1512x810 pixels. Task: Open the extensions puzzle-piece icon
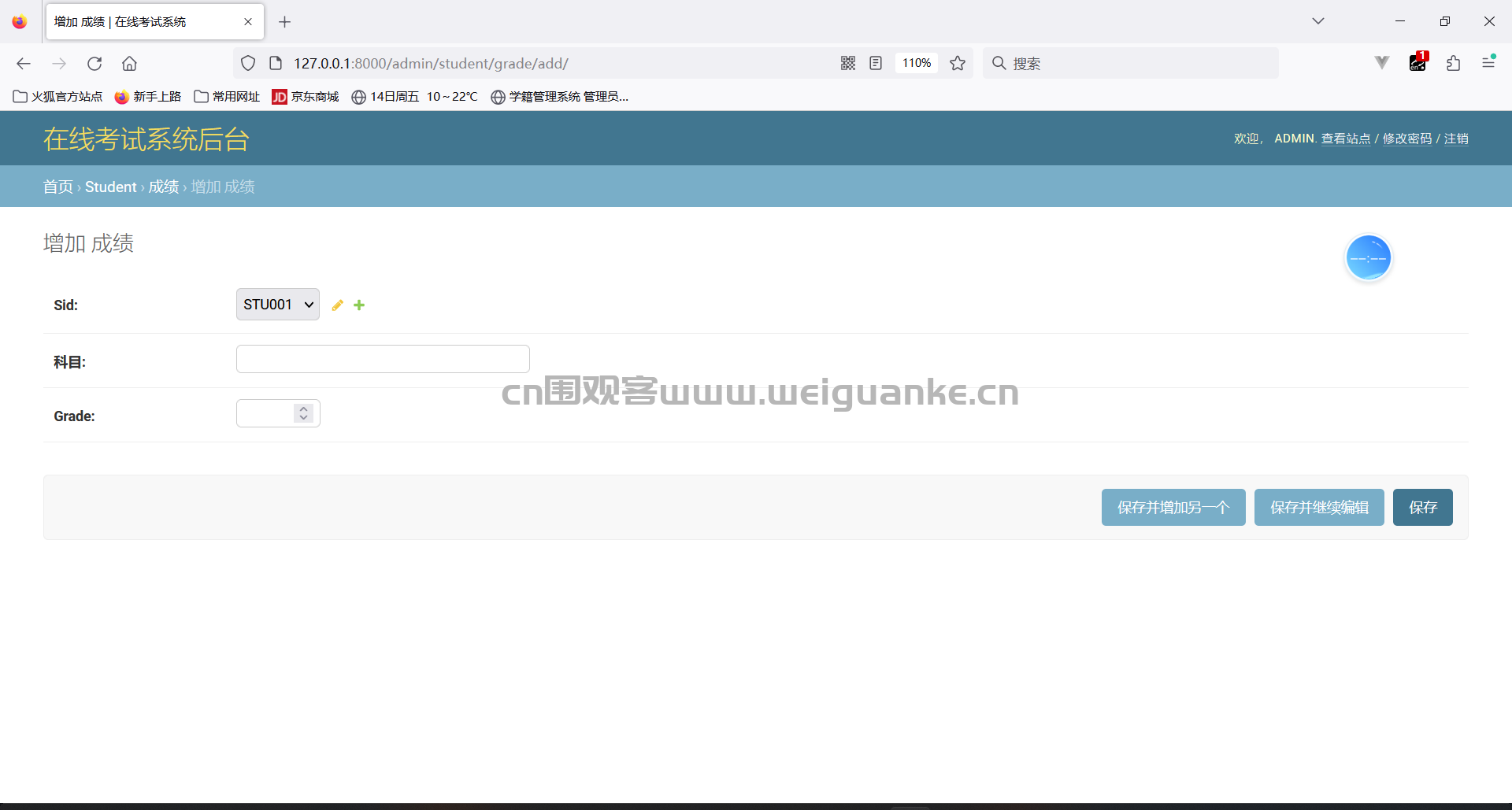pyautogui.click(x=1454, y=63)
